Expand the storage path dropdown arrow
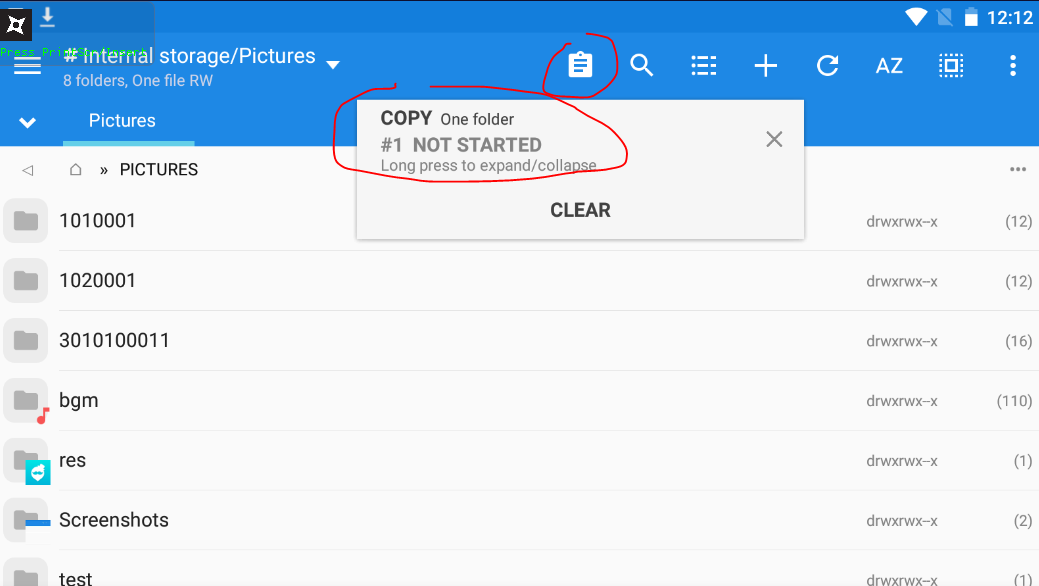The width and height of the screenshot is (1039, 586). (333, 66)
